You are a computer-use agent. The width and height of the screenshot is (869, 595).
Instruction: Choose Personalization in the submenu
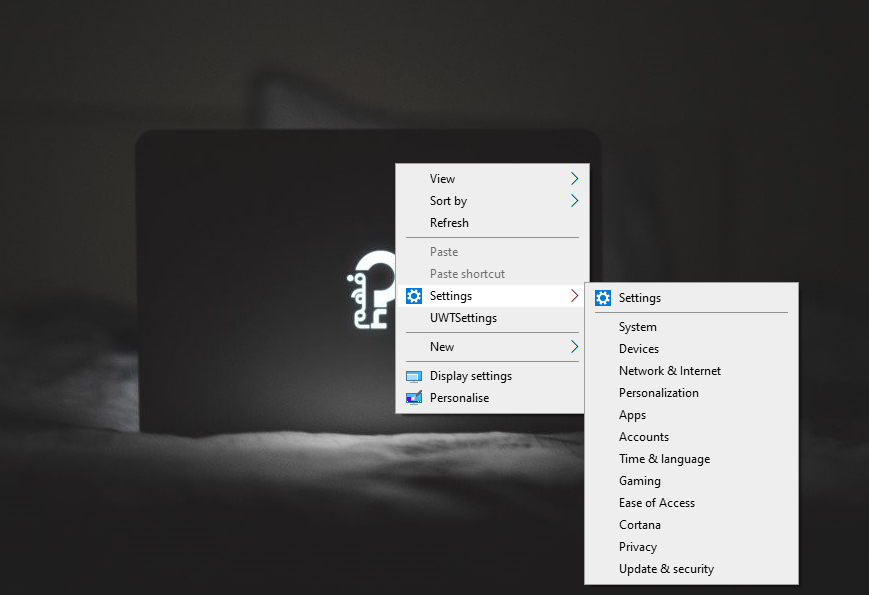(691, 393)
